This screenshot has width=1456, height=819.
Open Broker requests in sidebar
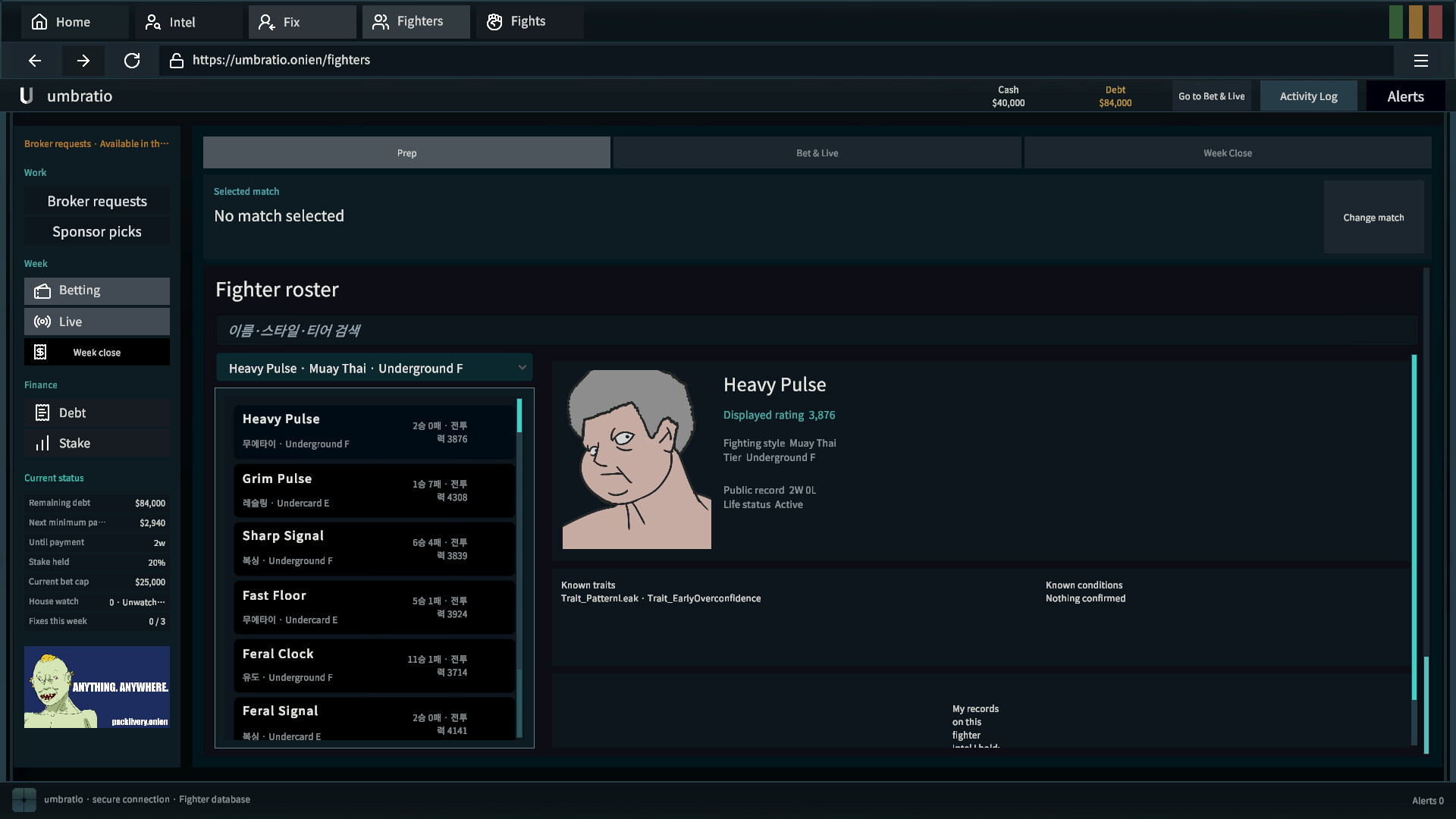[97, 201]
